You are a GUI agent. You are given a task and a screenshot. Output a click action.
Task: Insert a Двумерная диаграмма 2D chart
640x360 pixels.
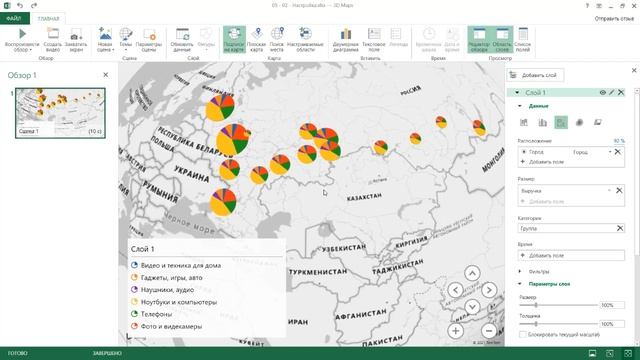[346, 40]
